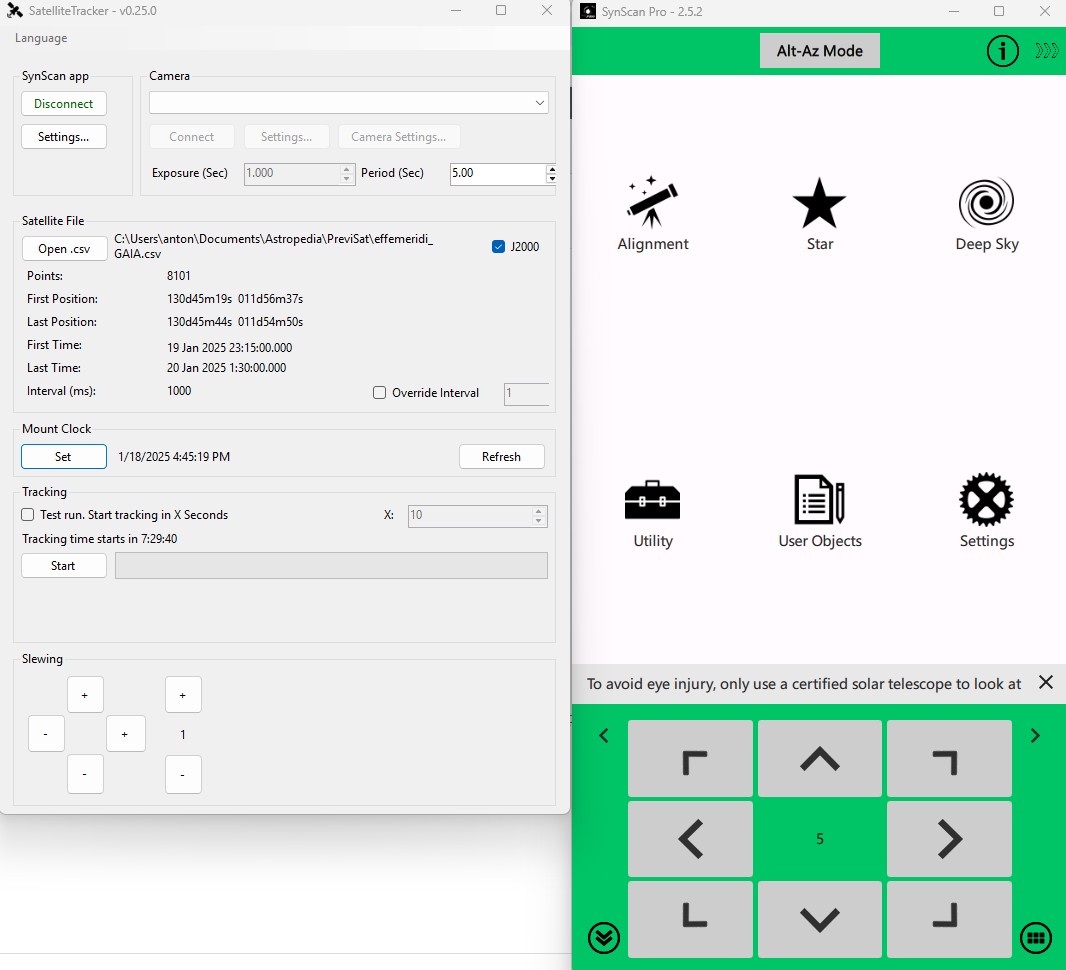The height and width of the screenshot is (970, 1066).
Task: Click the Start tracking button
Action: (64, 566)
